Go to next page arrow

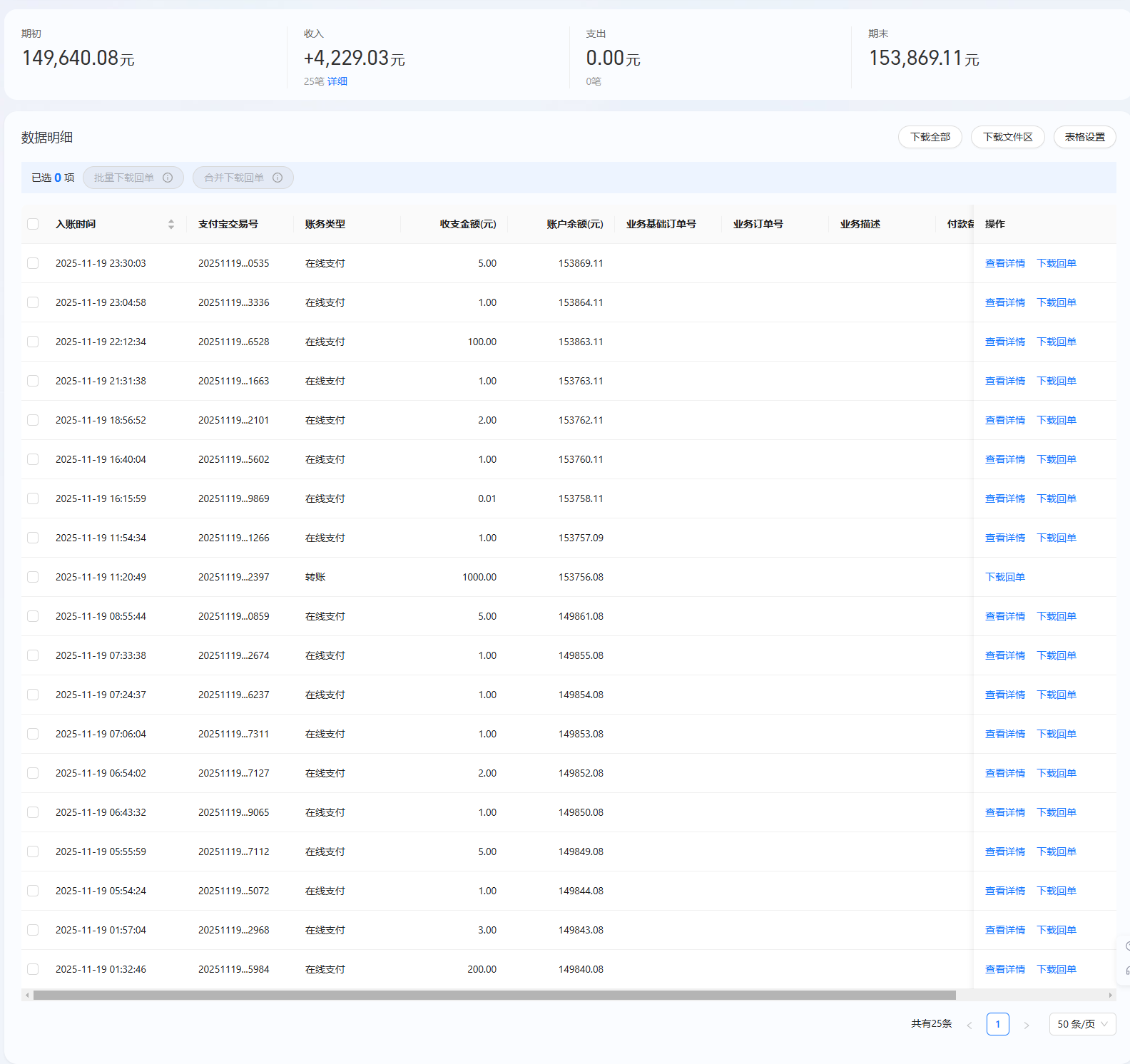1027,1025
